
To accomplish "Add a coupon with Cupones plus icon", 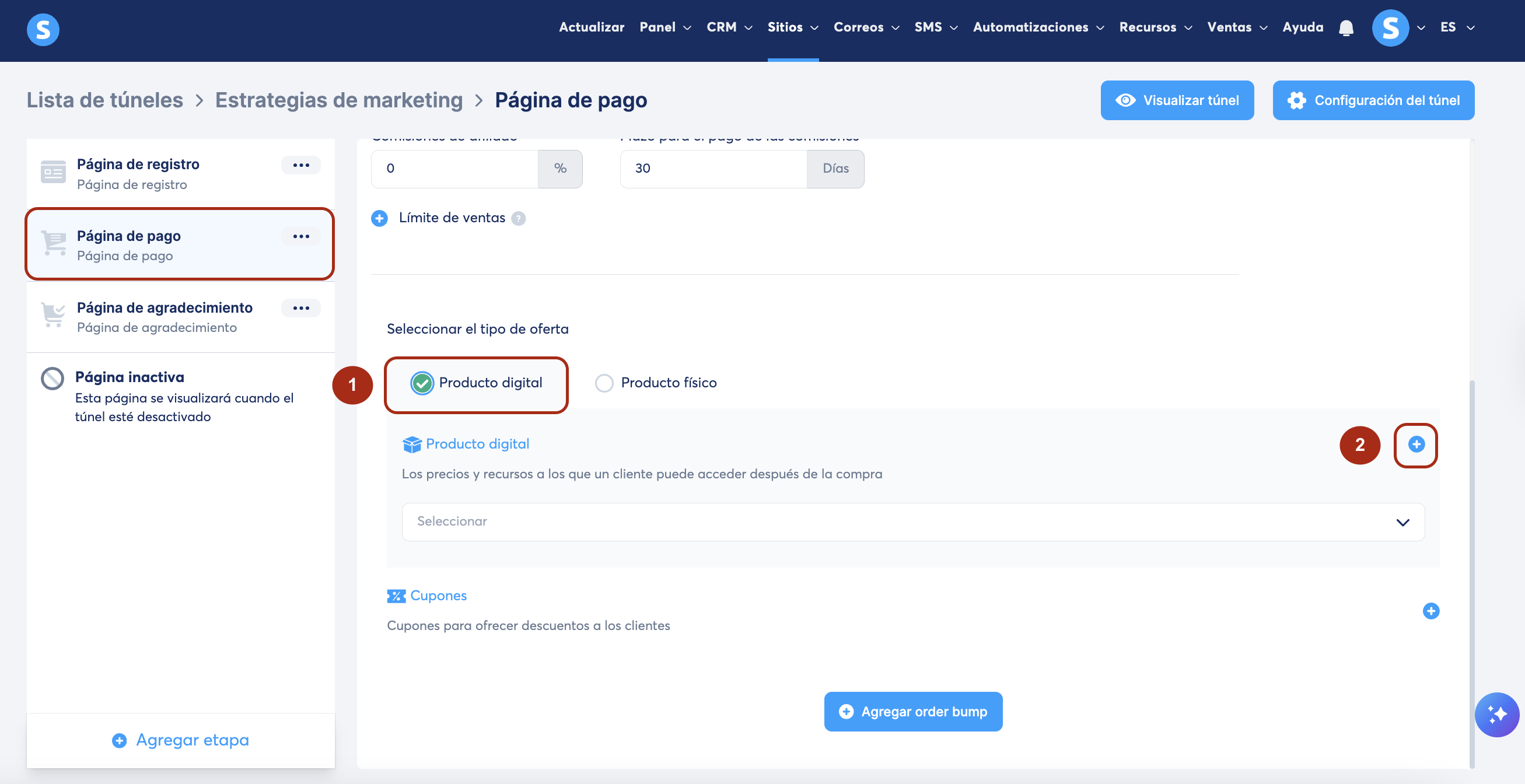I will point(1430,611).
